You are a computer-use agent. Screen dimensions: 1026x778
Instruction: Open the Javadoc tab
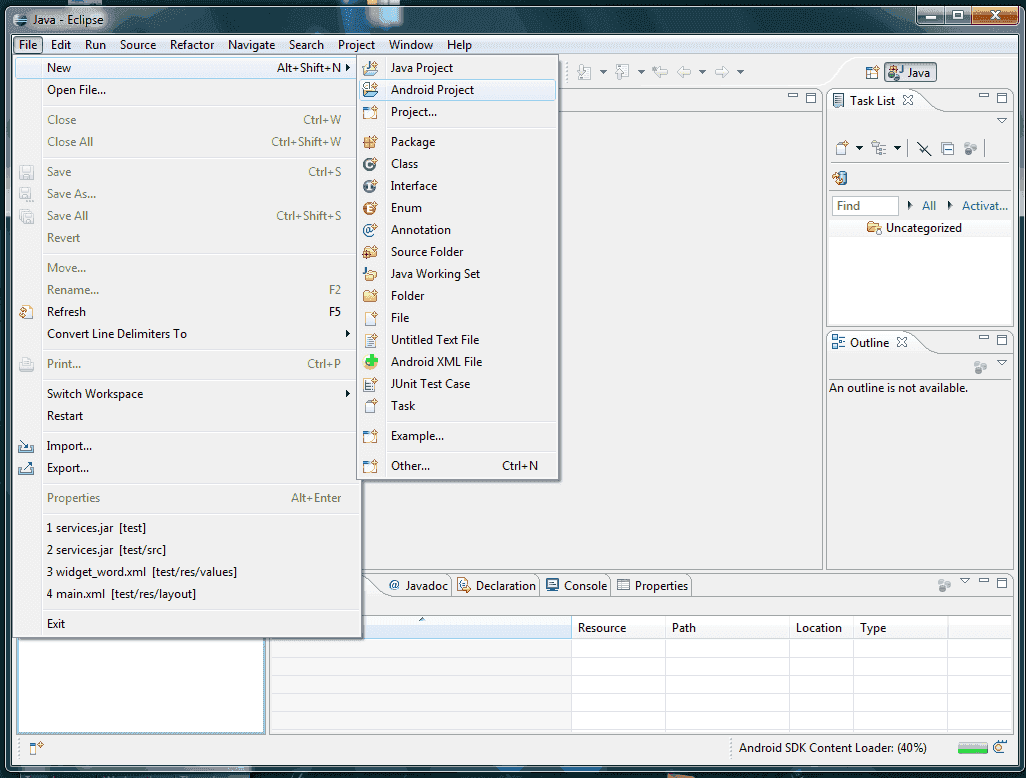coord(418,586)
